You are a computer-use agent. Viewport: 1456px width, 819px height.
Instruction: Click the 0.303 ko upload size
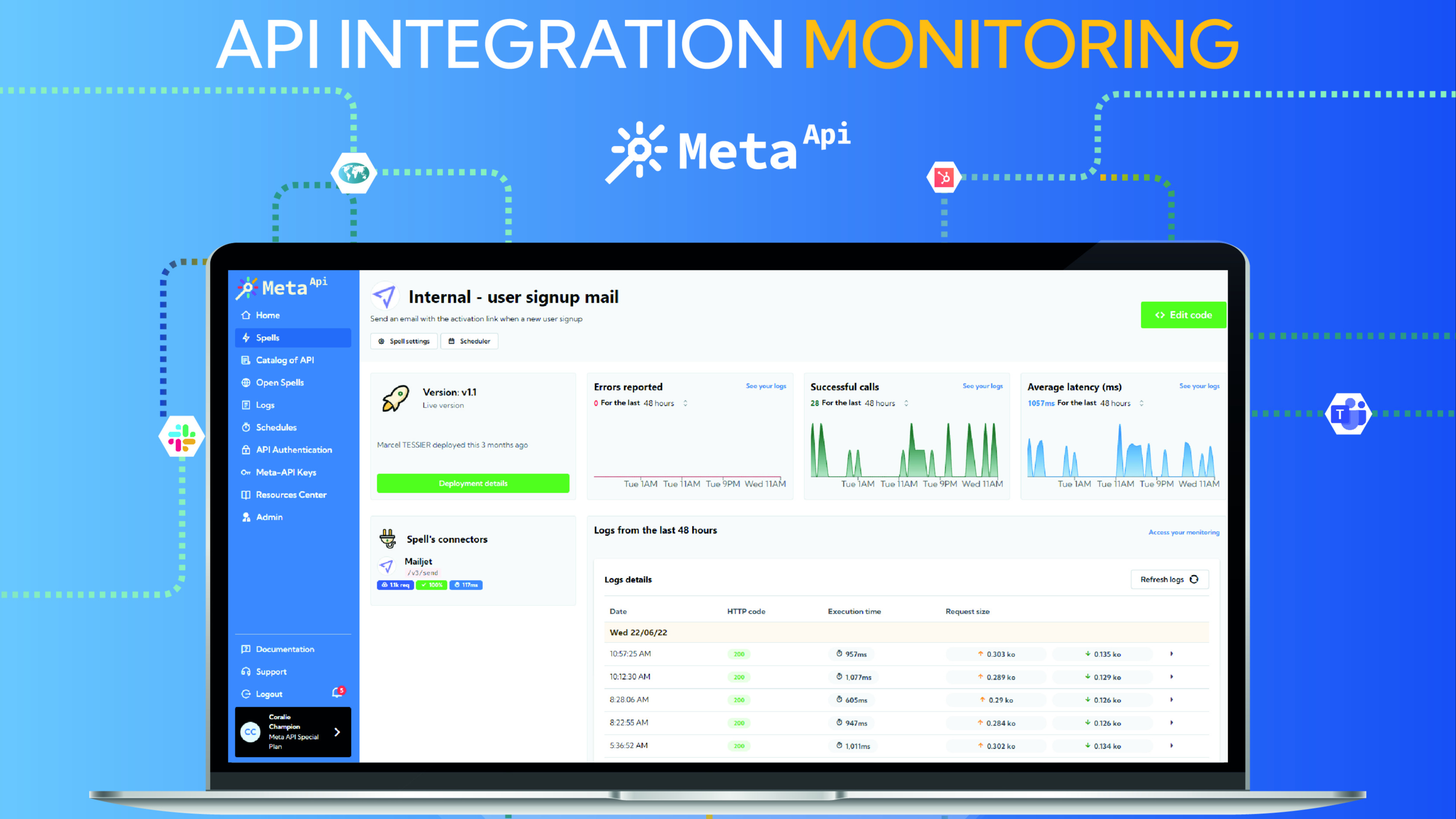[x=996, y=654]
